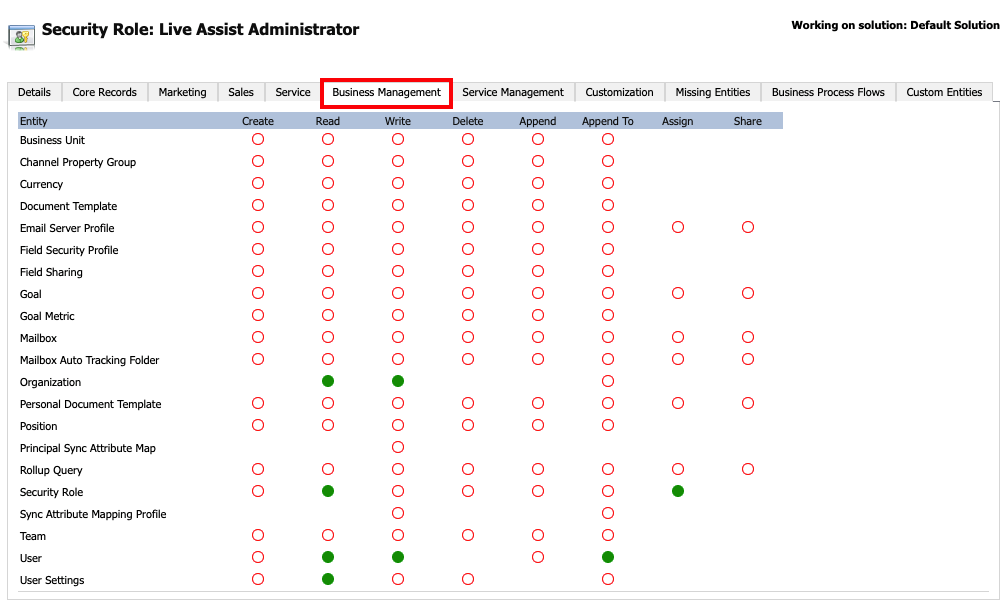Toggle Create privilege for Field Sharing
The image size is (1005, 602).
click(258, 271)
